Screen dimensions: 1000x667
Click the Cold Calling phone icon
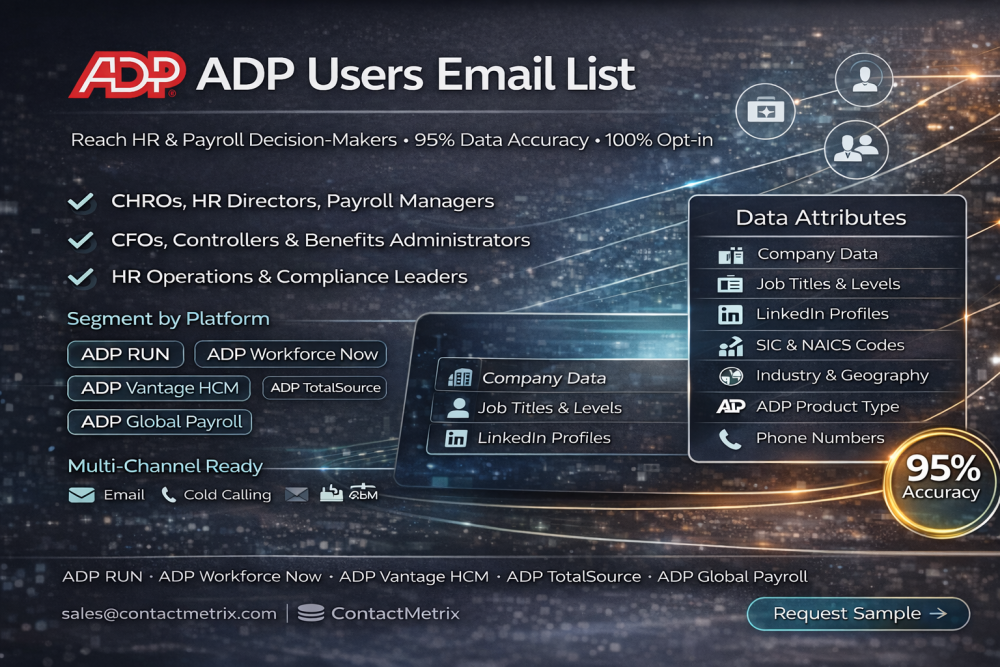click(x=168, y=495)
